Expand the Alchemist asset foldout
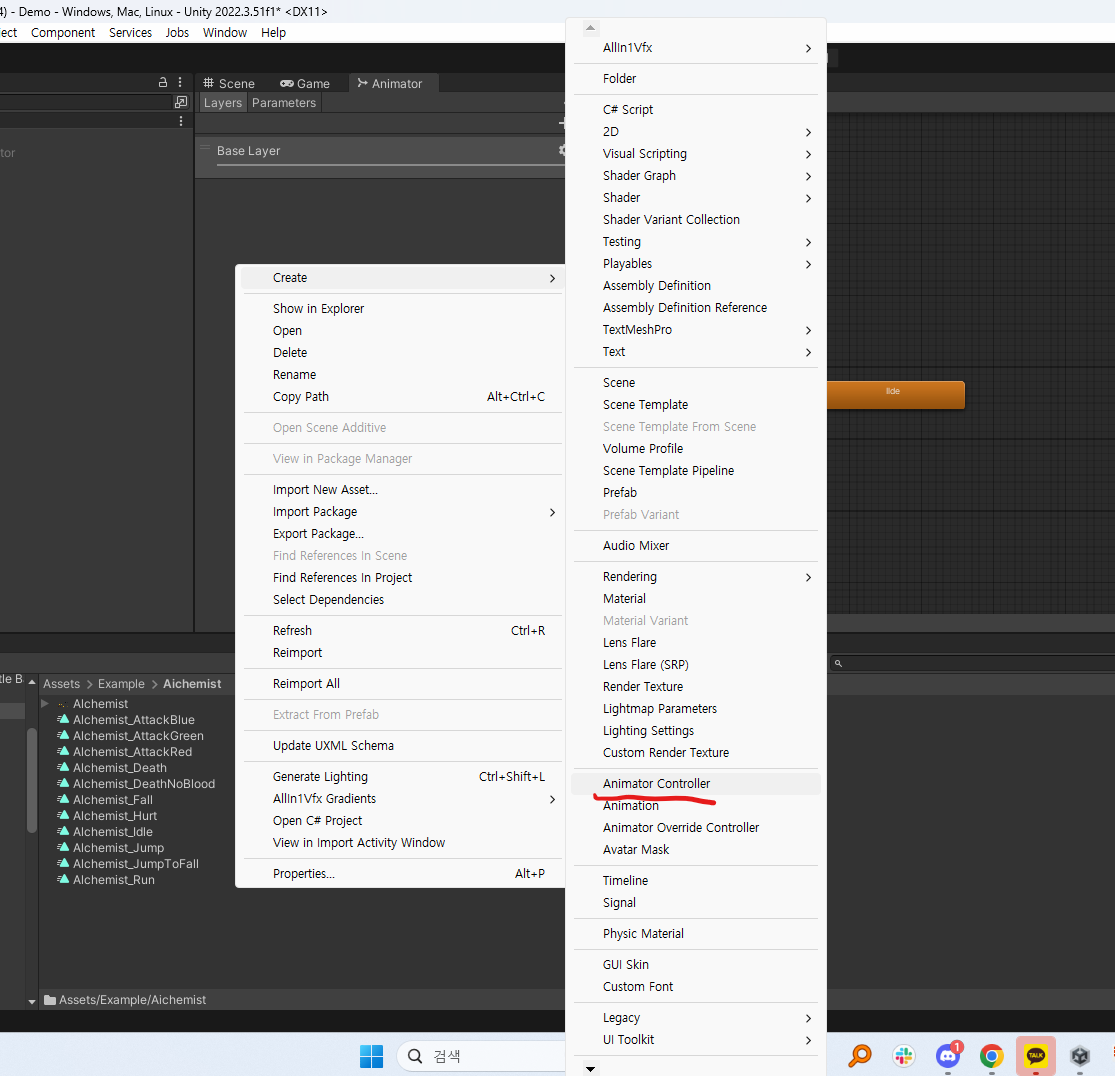Image resolution: width=1115 pixels, height=1076 pixels. [x=45, y=703]
